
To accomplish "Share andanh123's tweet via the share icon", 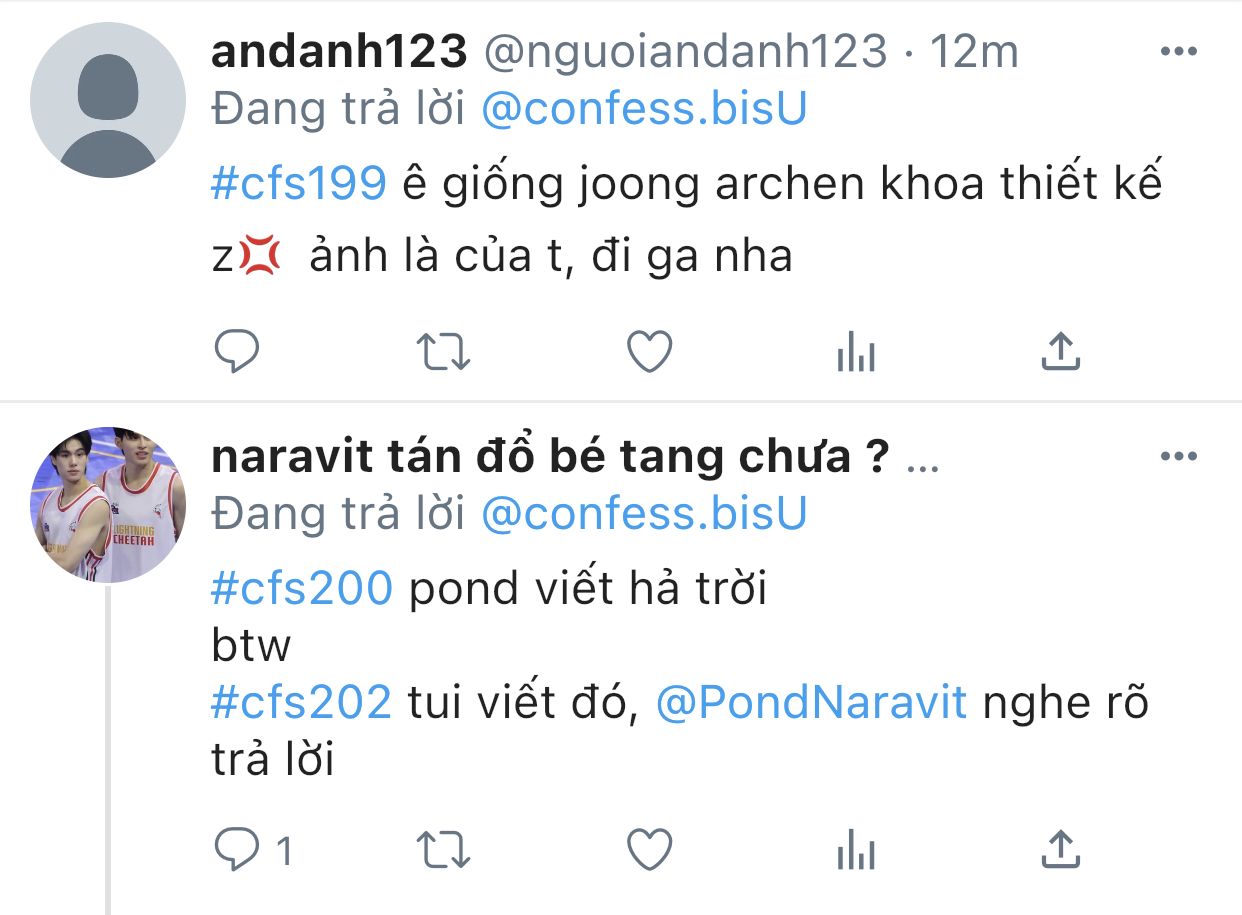I will (x=1061, y=352).
